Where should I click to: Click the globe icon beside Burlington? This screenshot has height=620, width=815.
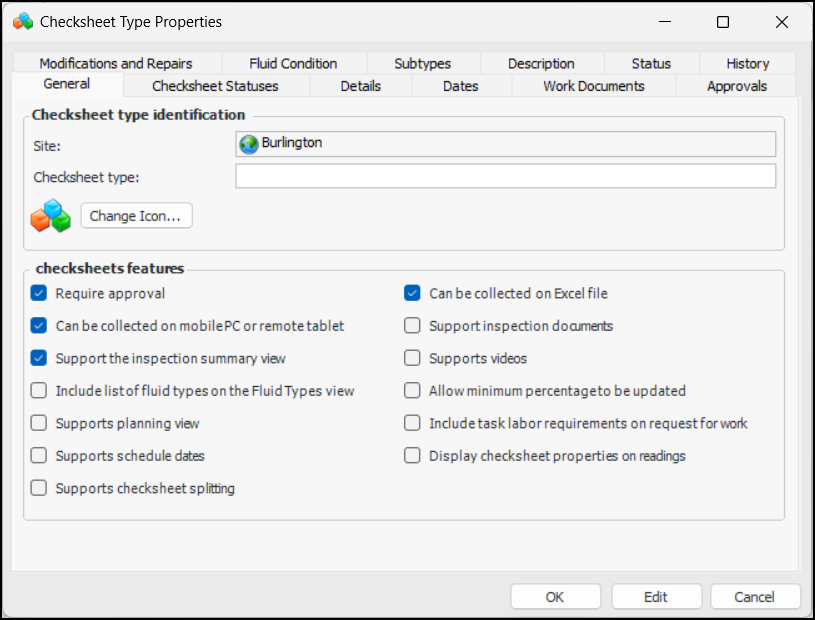point(249,144)
